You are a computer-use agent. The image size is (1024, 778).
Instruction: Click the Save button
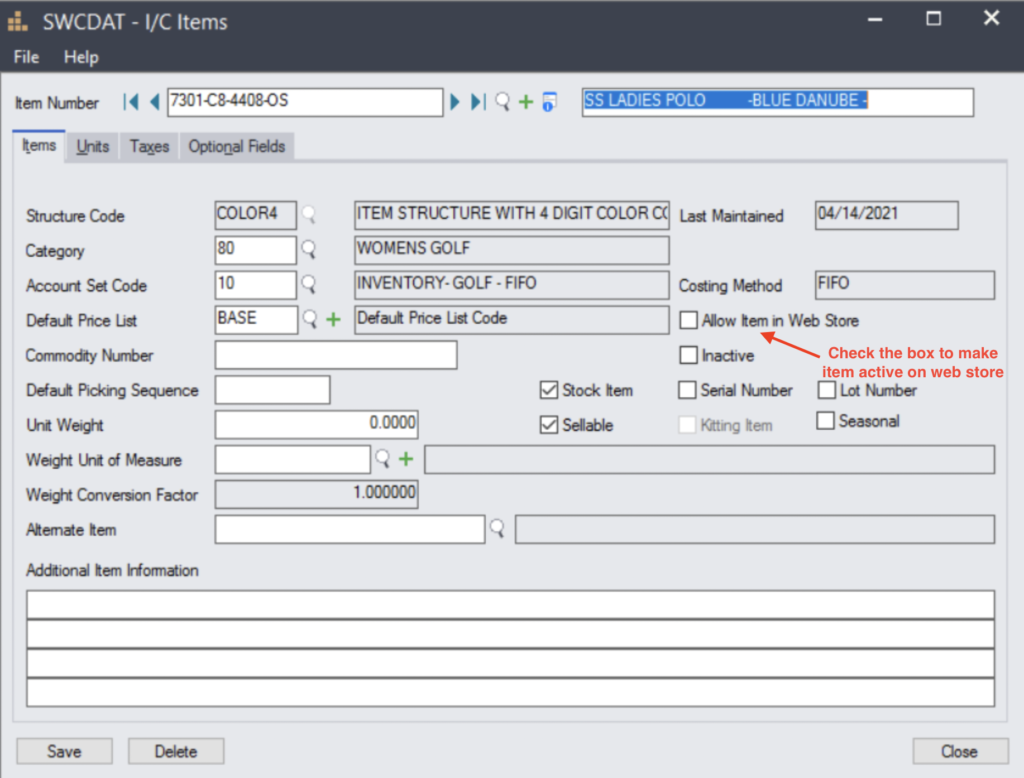pyautogui.click(x=64, y=751)
